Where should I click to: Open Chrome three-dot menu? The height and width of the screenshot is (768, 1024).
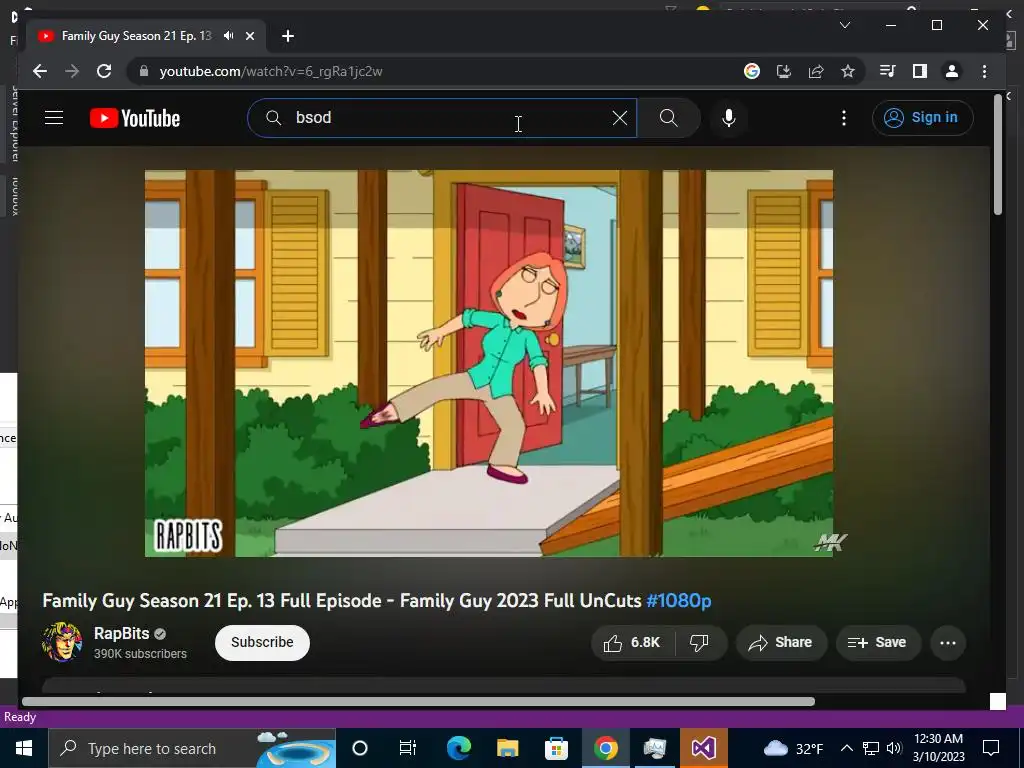pyautogui.click(x=984, y=71)
